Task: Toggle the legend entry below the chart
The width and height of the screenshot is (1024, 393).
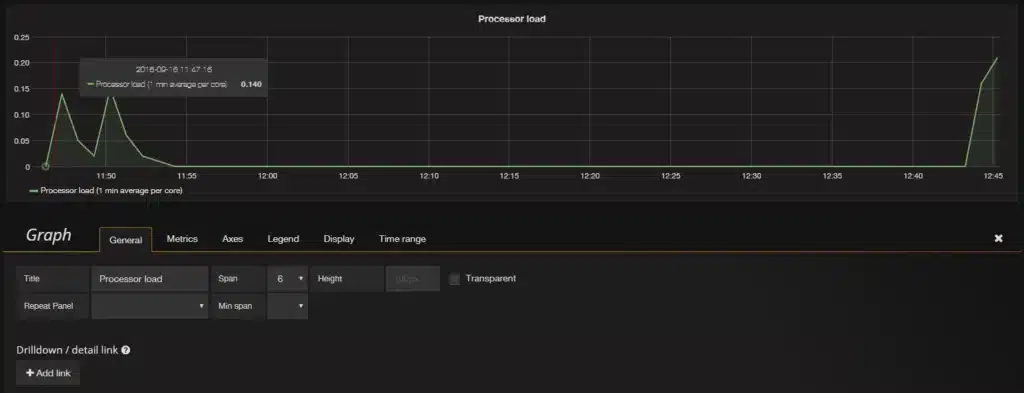Action: pyautogui.click(x=106, y=191)
